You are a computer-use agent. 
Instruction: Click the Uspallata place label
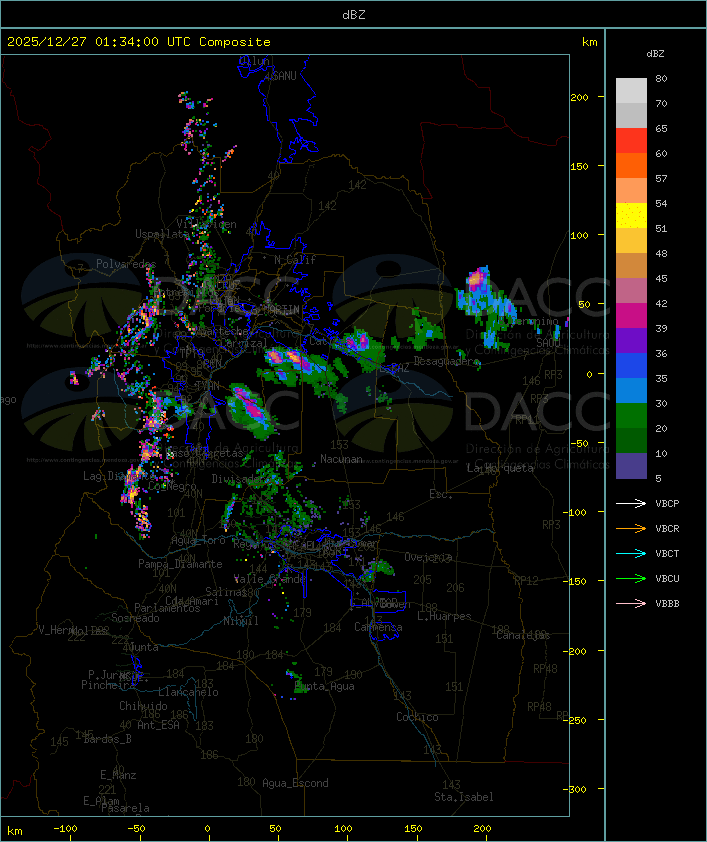point(162,234)
